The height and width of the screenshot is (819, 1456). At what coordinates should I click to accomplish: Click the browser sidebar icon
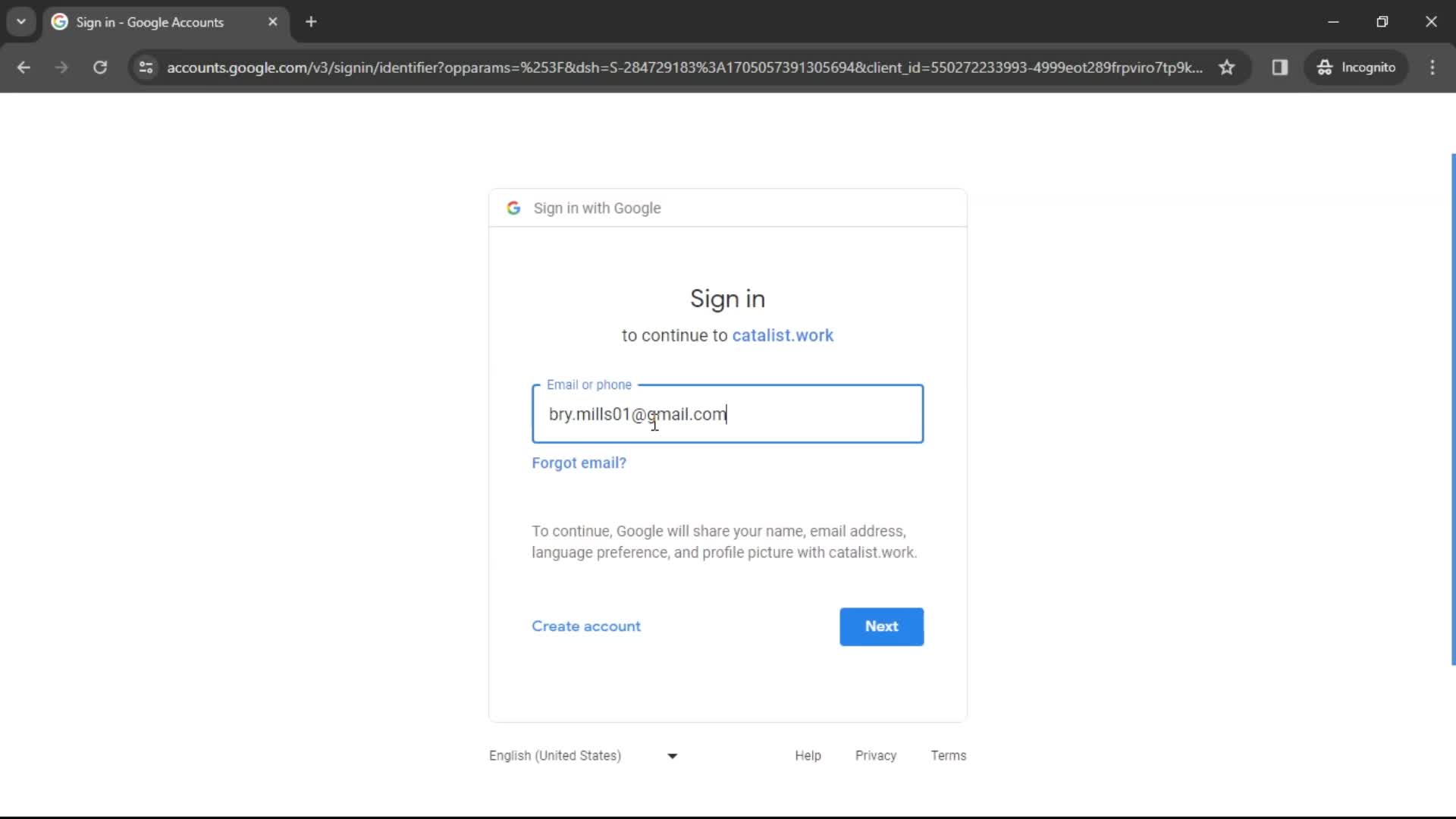click(1281, 67)
